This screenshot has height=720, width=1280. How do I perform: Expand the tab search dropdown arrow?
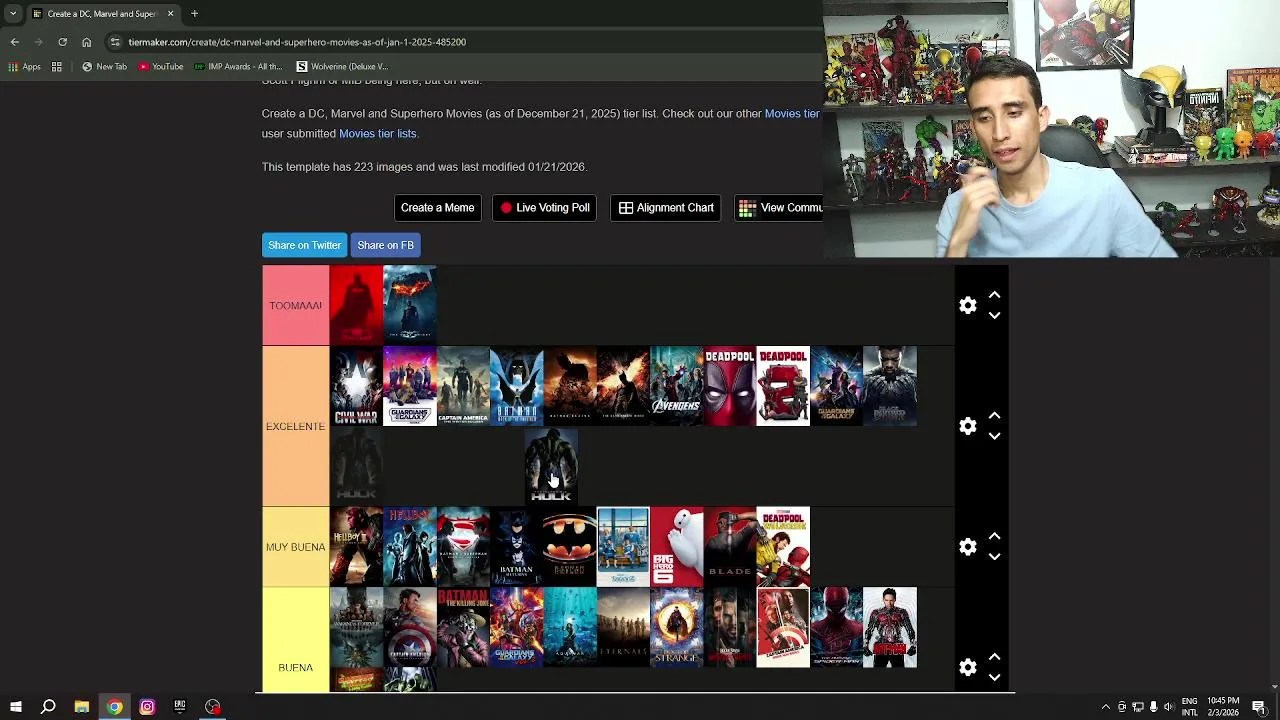13,14
